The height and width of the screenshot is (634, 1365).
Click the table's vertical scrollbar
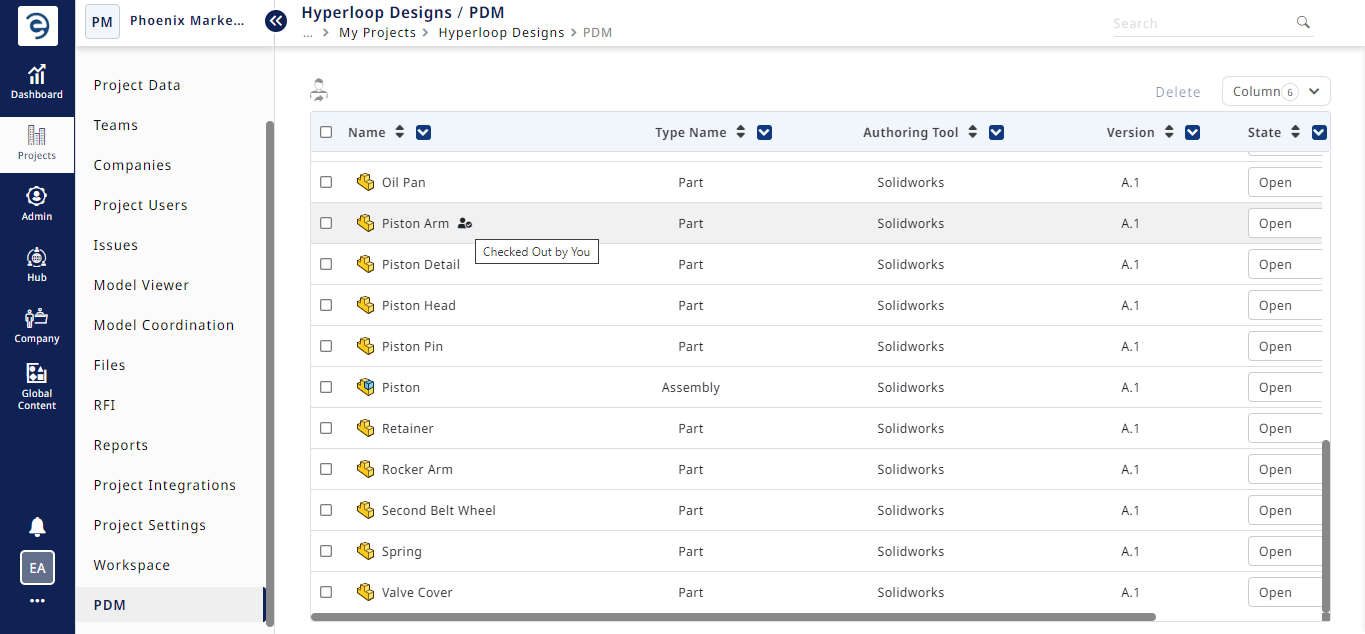click(1326, 524)
